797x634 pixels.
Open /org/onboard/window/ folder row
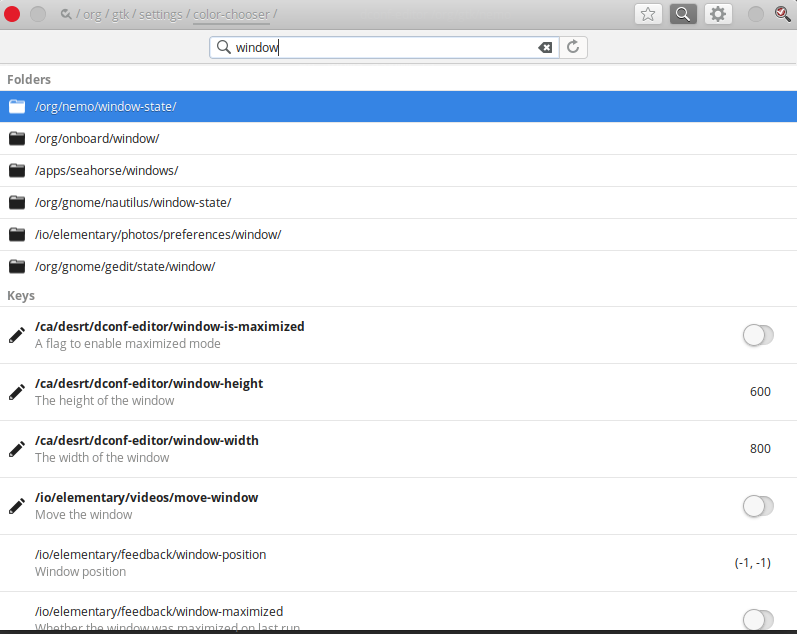point(398,138)
